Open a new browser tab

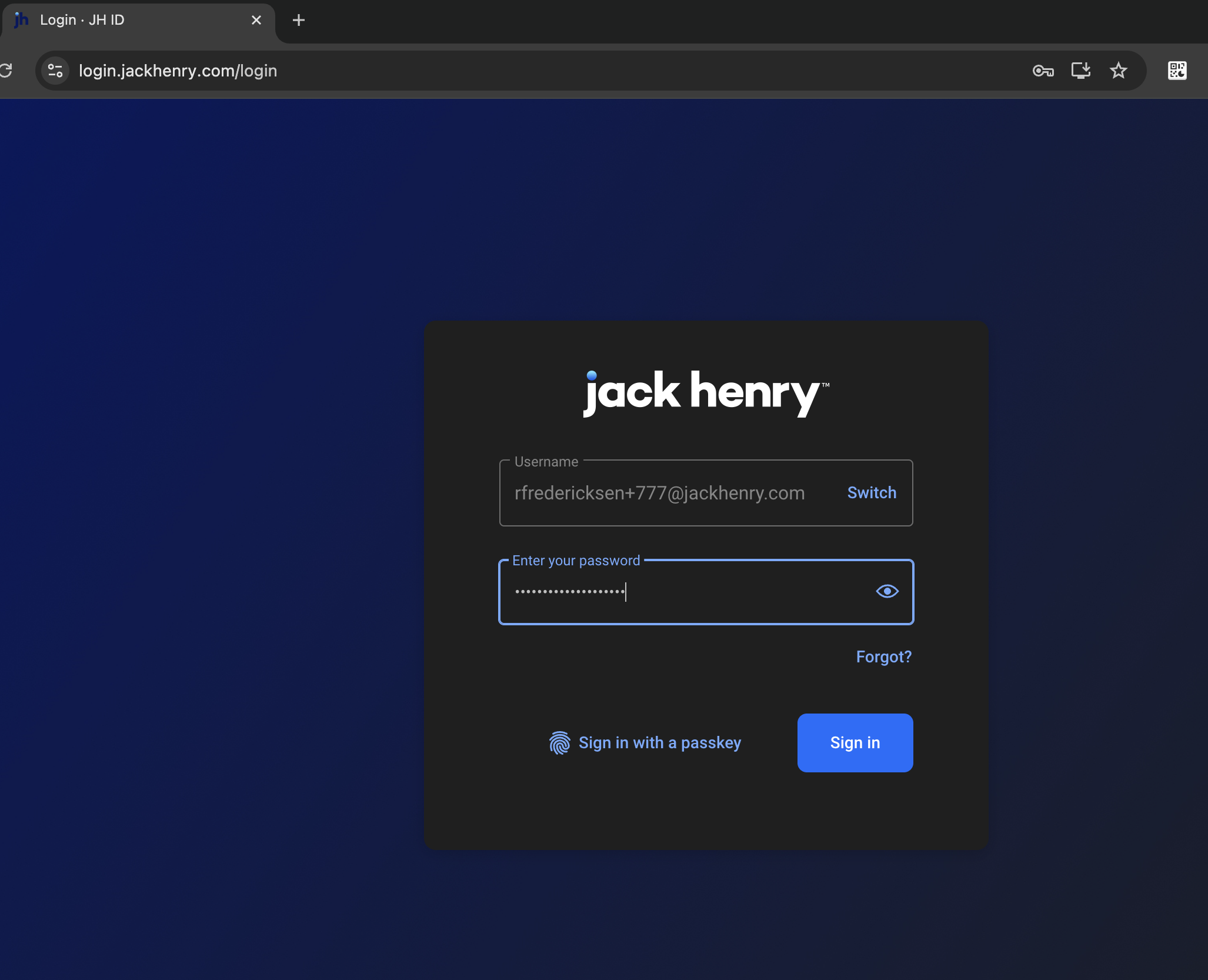point(299,20)
